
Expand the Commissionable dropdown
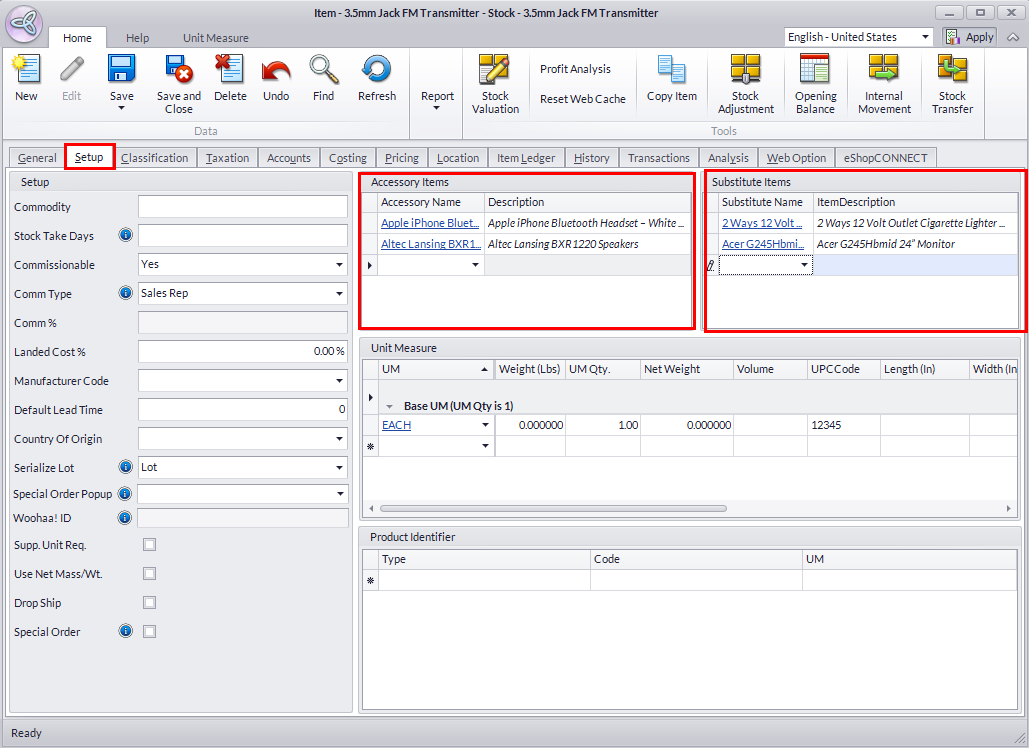tap(339, 265)
